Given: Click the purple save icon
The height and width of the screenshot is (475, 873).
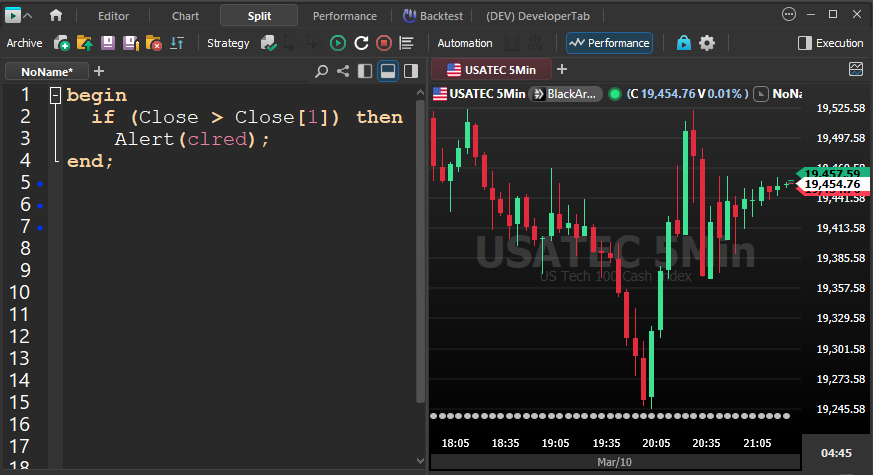Looking at the screenshot, I should pos(108,43).
